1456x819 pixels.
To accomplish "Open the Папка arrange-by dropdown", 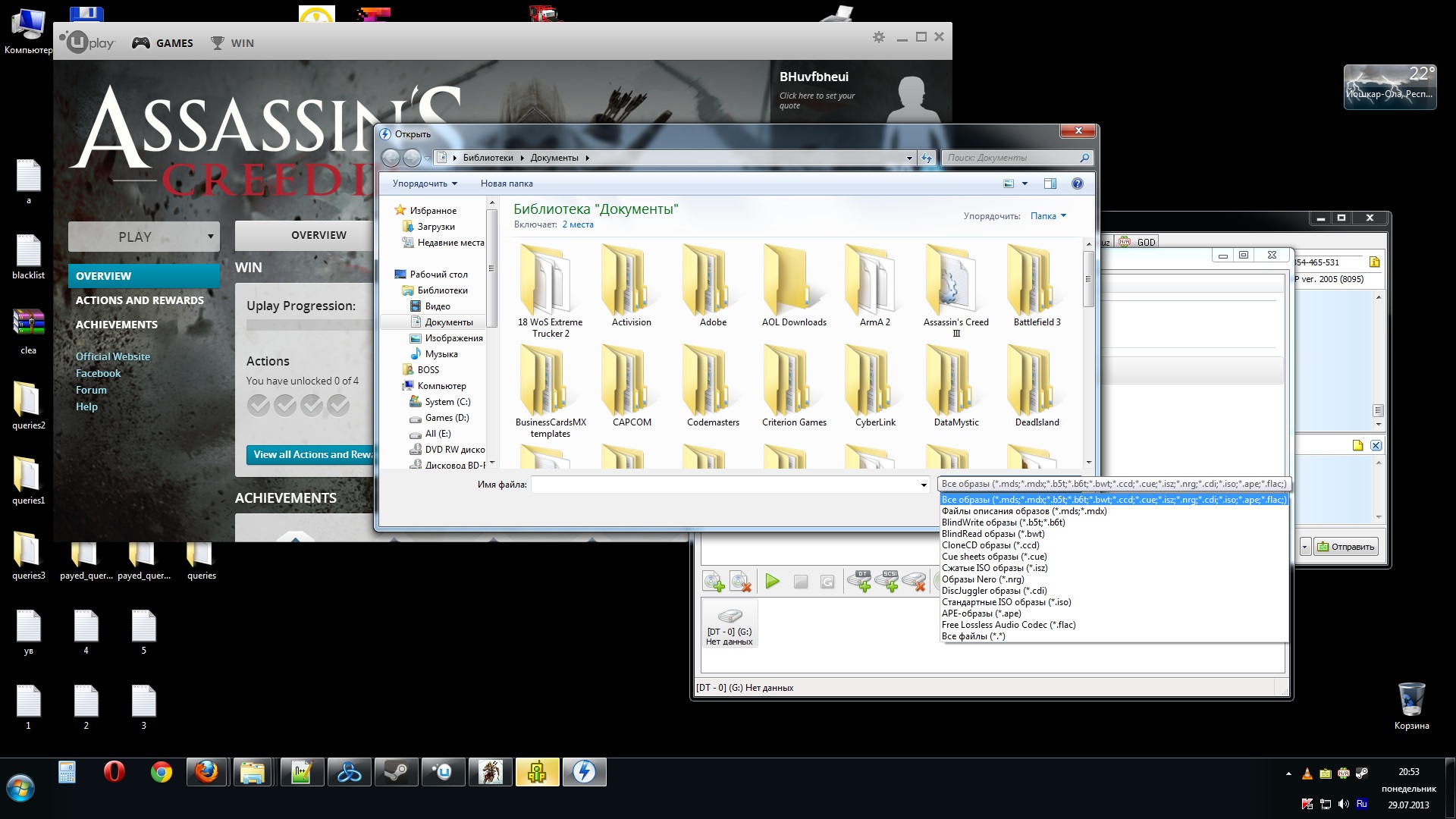I will coord(1048,216).
